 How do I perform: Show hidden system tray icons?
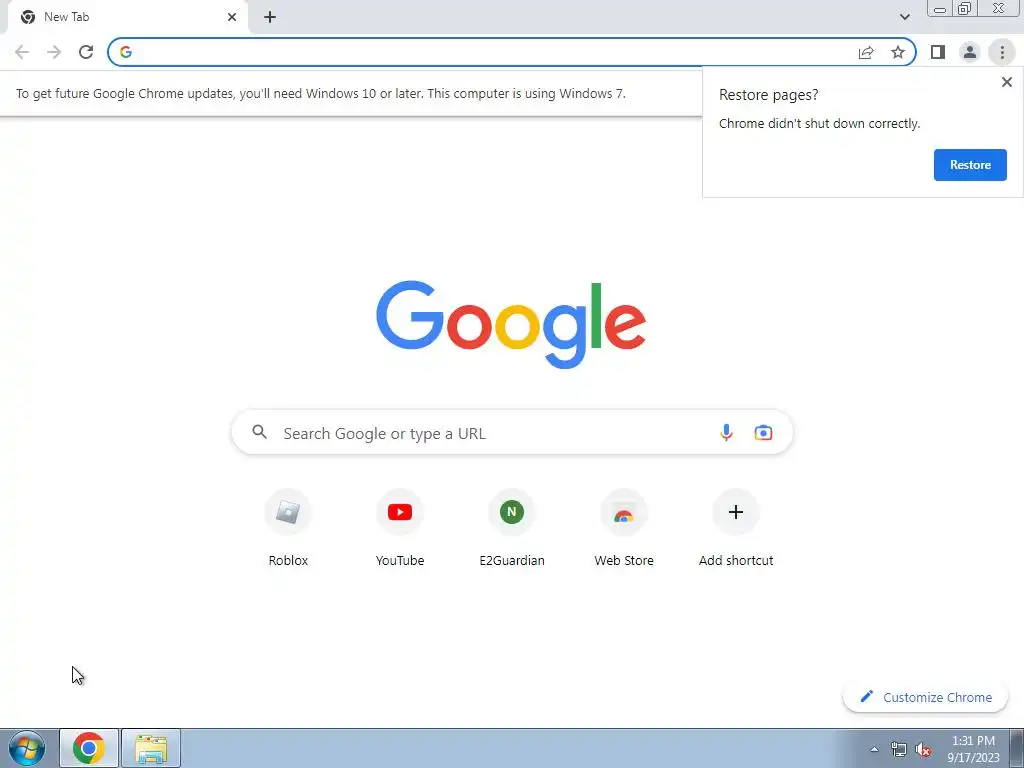[x=874, y=749]
